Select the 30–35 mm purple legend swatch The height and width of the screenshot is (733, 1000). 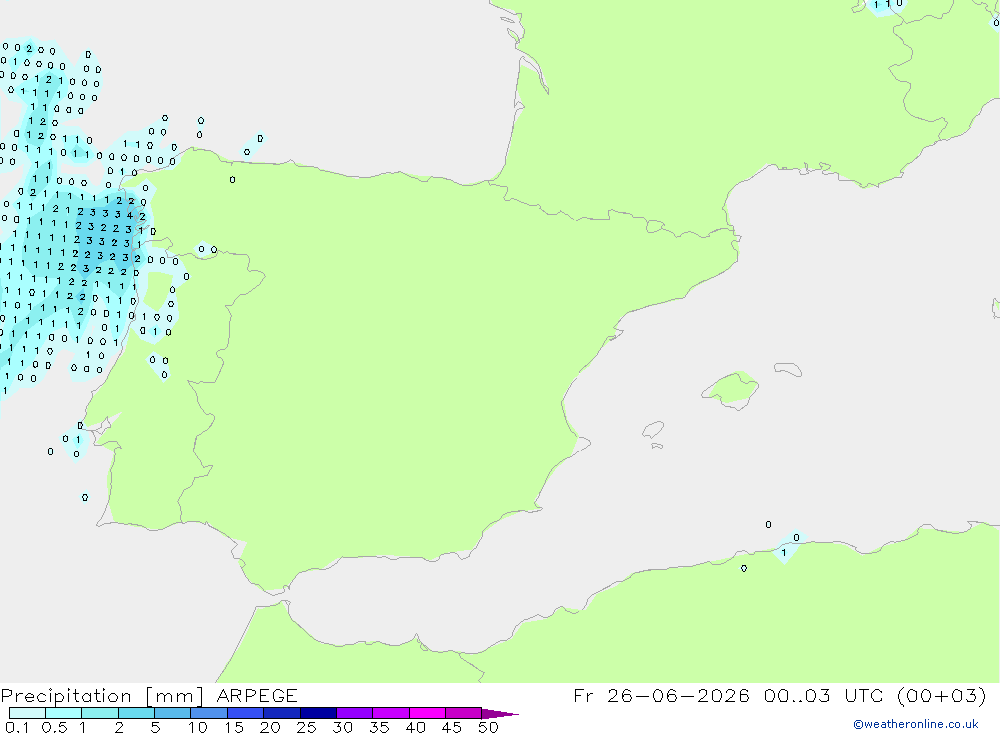coord(355,713)
